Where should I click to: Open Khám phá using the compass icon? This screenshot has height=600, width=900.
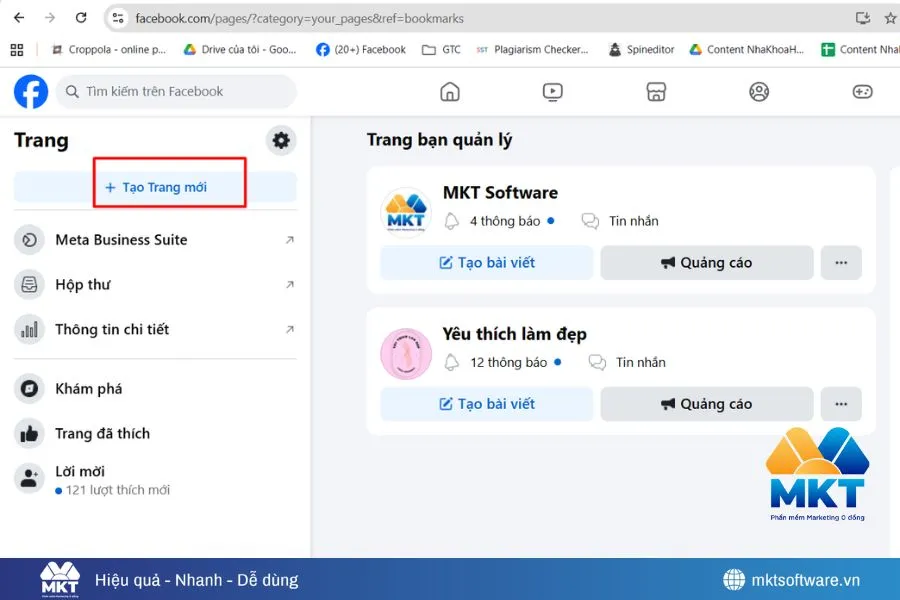[x=27, y=388]
